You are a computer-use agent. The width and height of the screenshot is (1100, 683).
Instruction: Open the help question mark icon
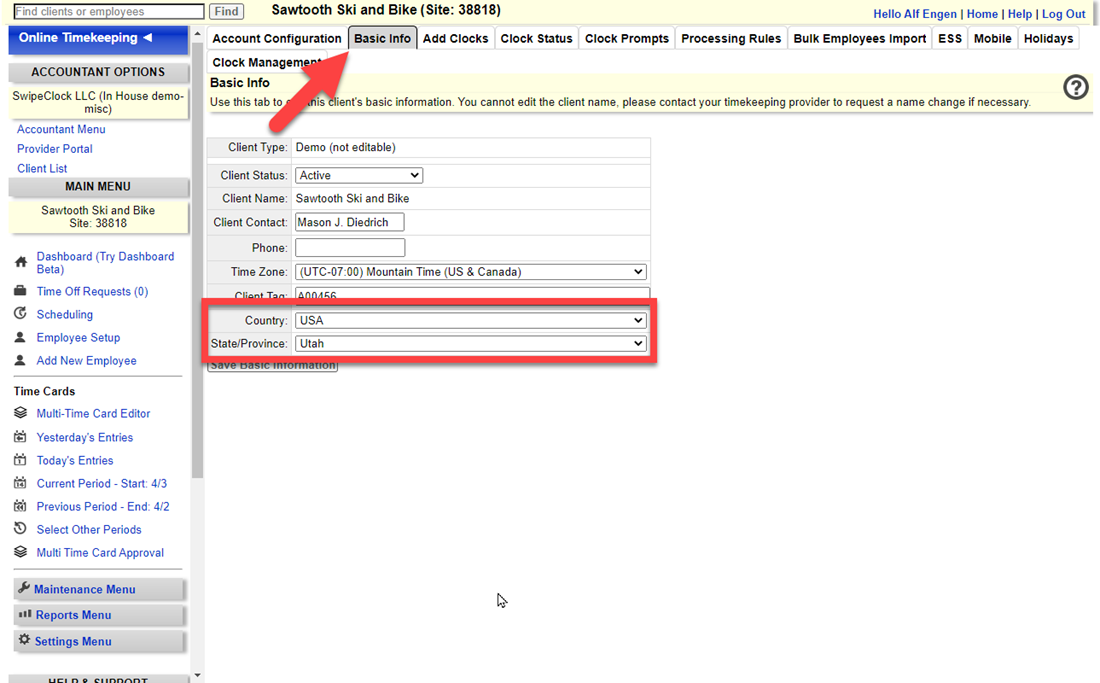pos(1075,87)
